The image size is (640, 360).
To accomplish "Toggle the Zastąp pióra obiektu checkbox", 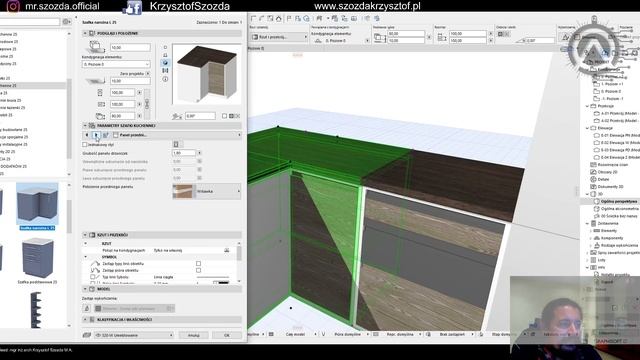I will (x=198, y=270).
